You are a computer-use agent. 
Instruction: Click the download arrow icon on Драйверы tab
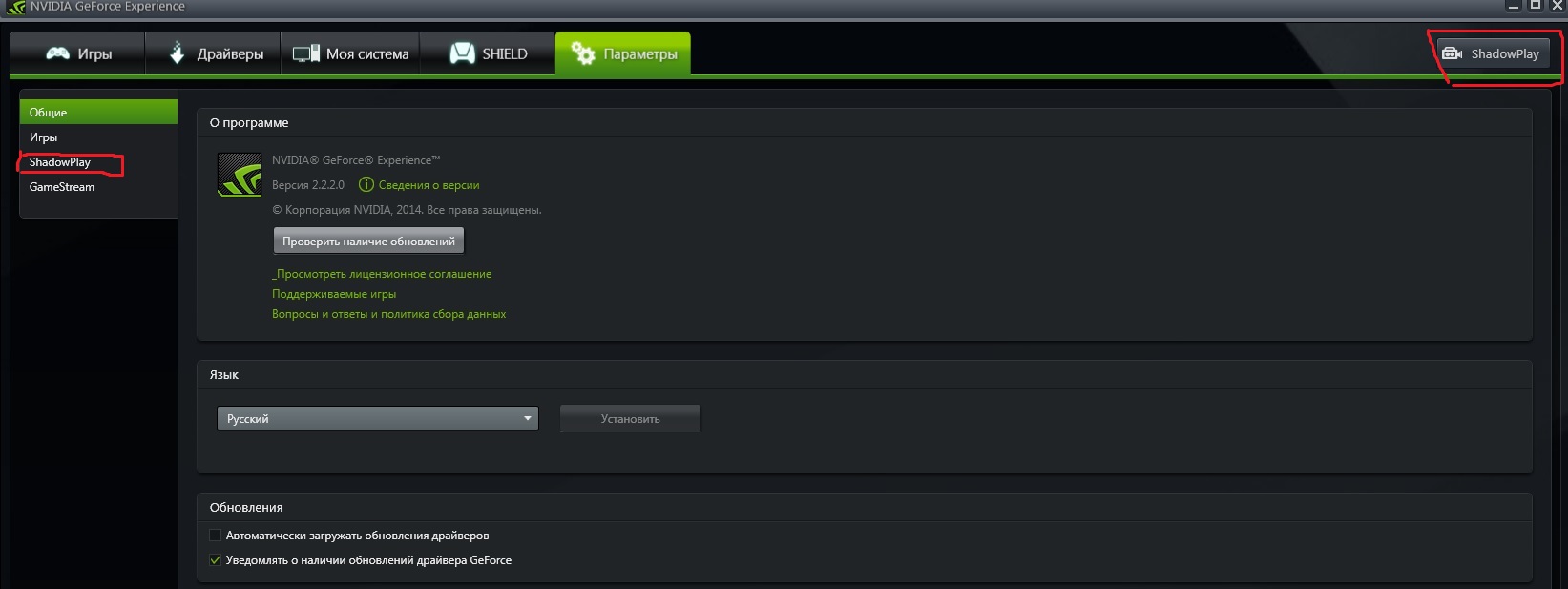coord(177,53)
